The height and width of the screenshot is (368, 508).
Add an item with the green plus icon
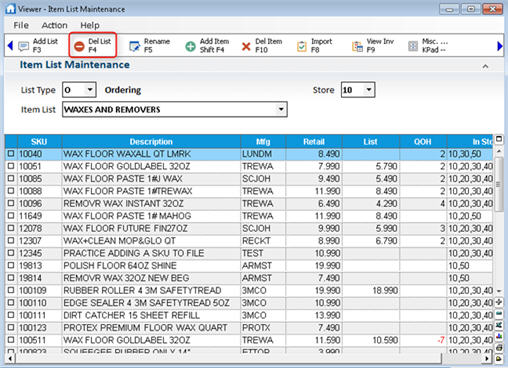[x=190, y=46]
